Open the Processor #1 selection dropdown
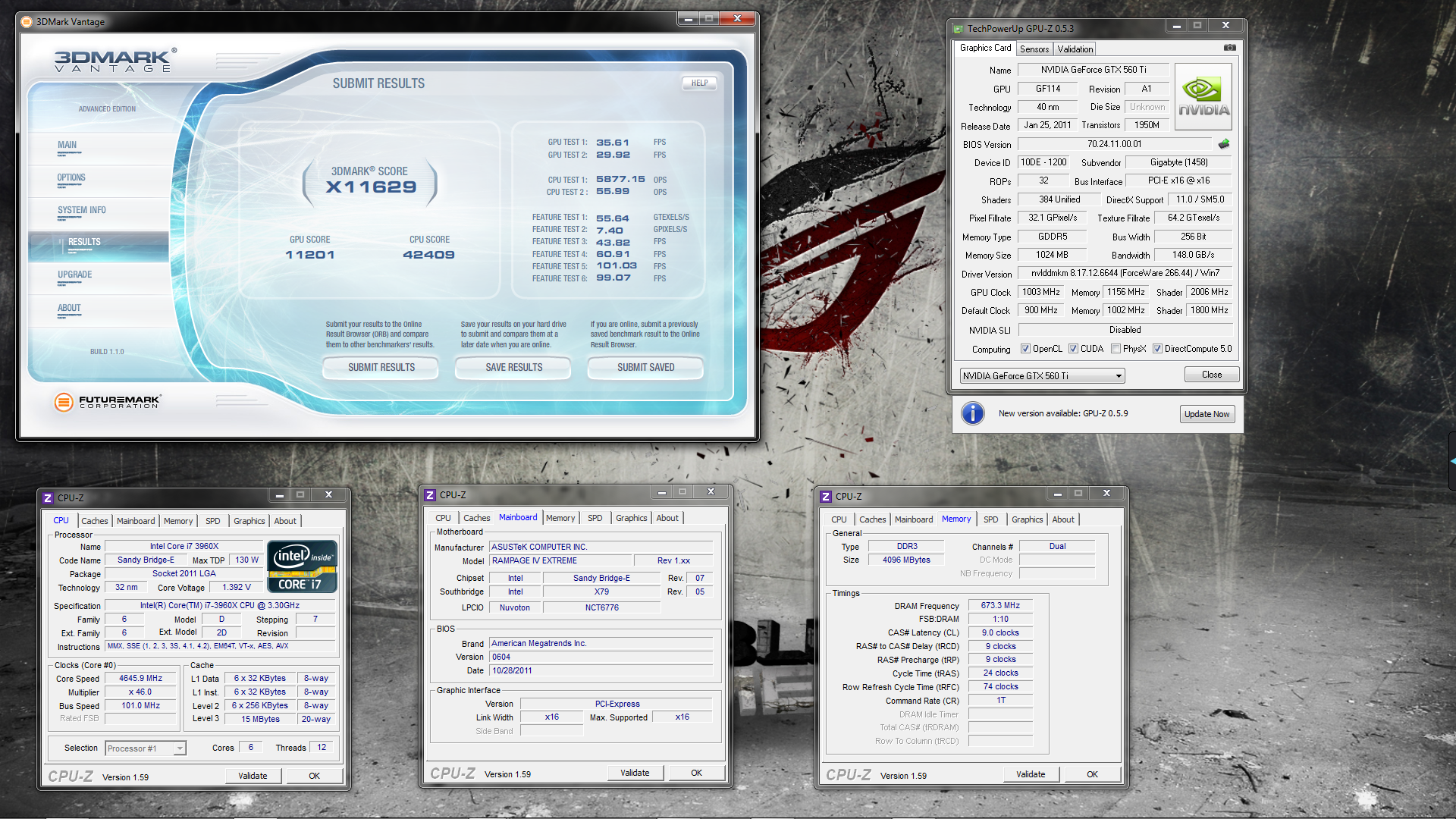The image size is (1456, 819). click(x=145, y=748)
